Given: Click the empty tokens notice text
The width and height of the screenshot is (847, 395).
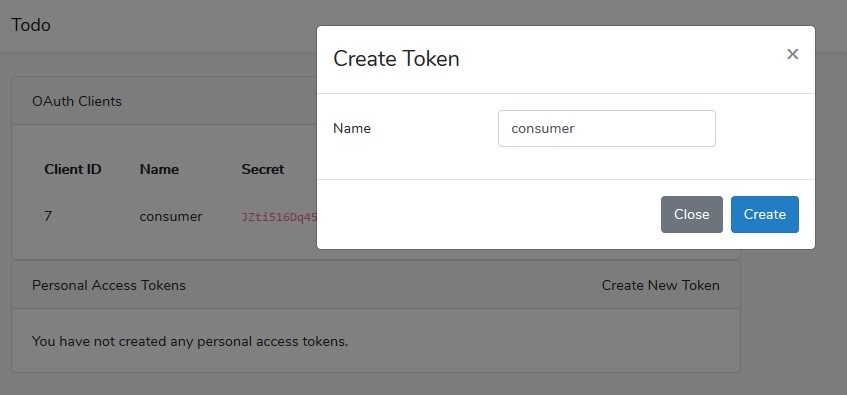Looking at the screenshot, I should pos(190,342).
